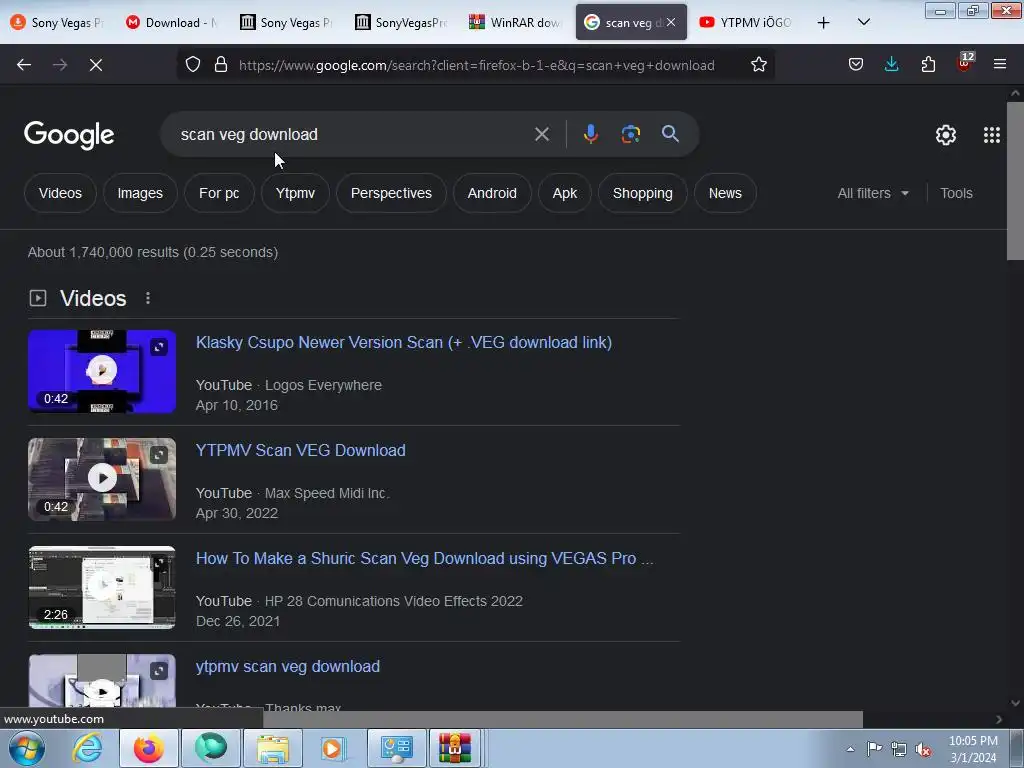The height and width of the screenshot is (768, 1024).
Task: Select the Apk filter chip
Action: click(565, 193)
